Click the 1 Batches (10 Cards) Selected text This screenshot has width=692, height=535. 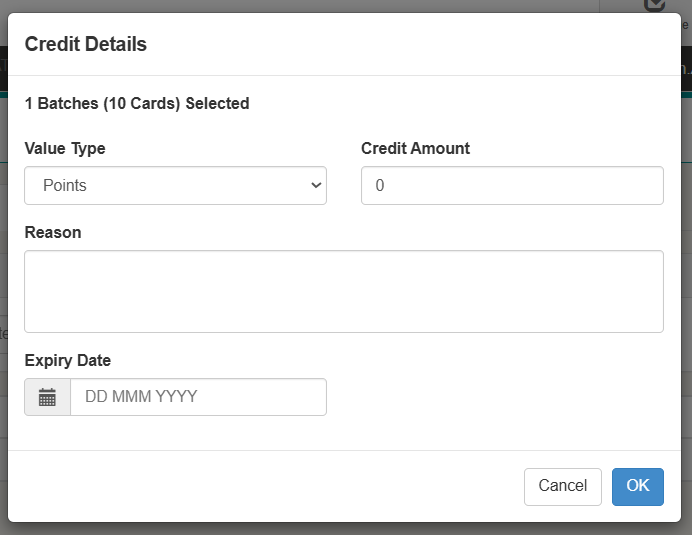[137, 103]
